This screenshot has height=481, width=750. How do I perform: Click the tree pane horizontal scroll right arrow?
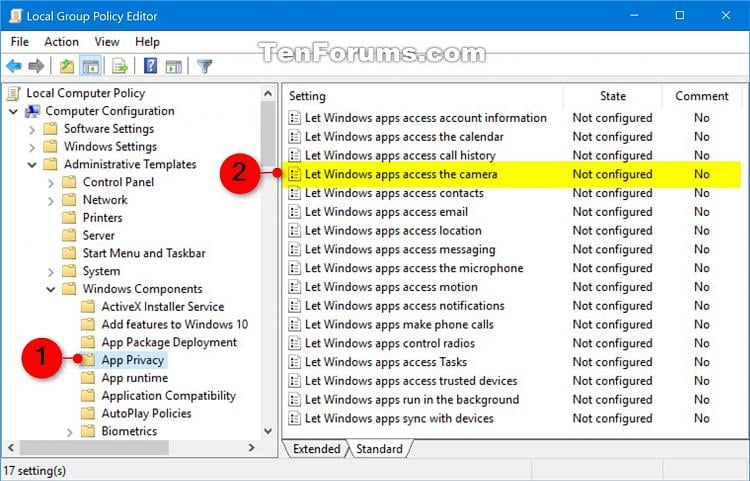[252, 448]
